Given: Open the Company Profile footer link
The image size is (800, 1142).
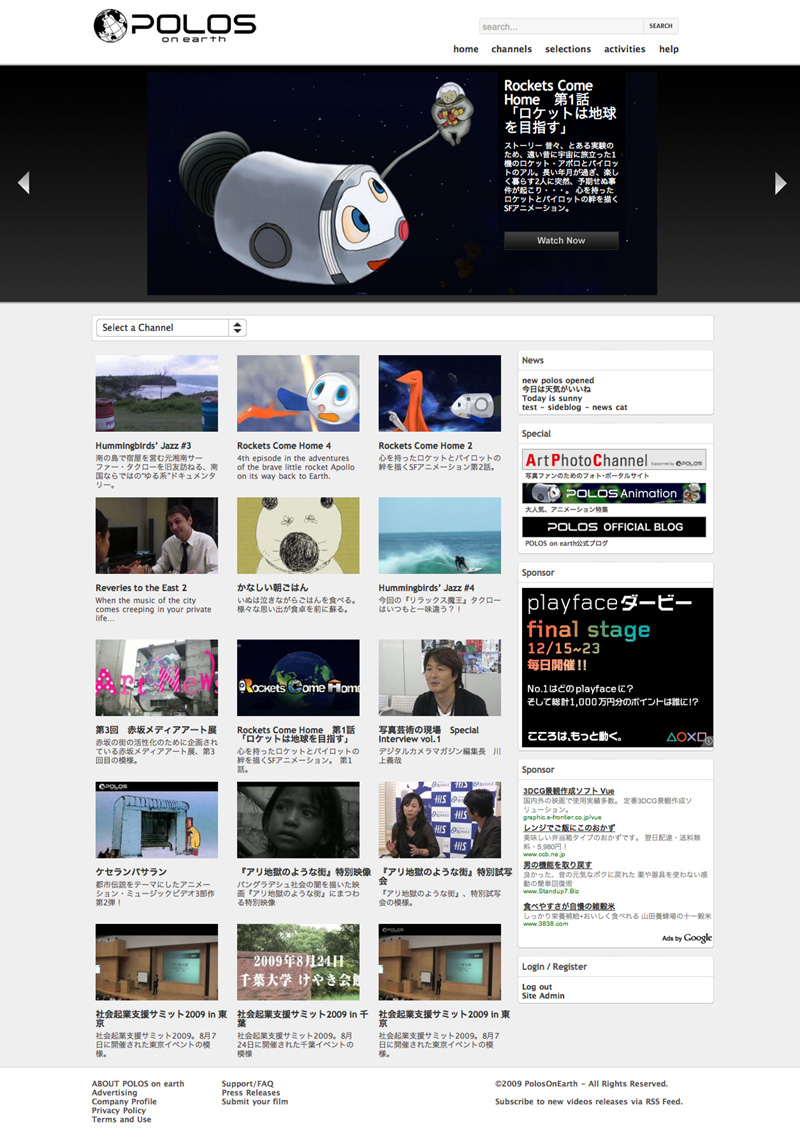Looking at the screenshot, I should [124, 1101].
